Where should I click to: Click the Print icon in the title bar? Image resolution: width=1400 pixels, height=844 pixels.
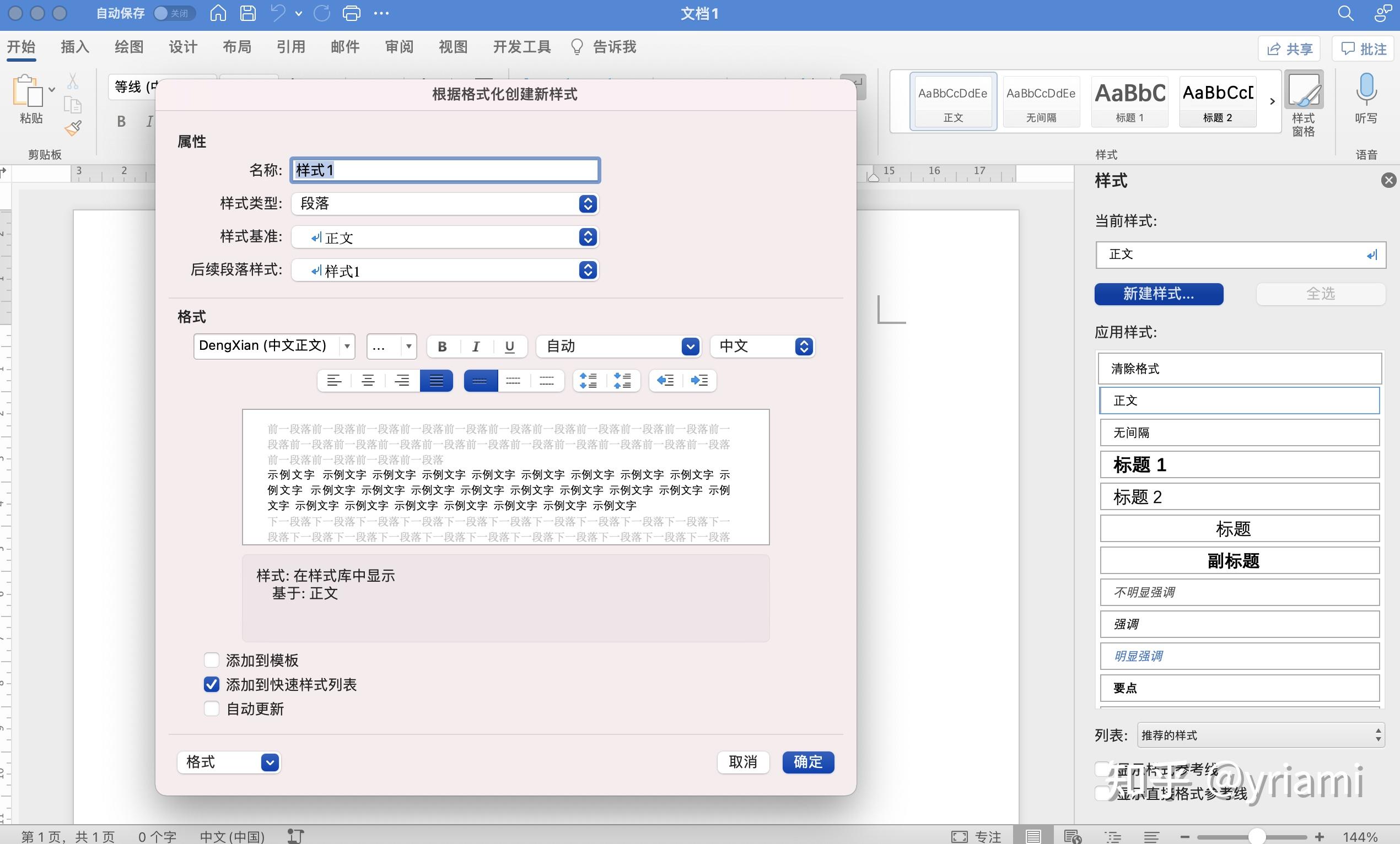coord(352,13)
